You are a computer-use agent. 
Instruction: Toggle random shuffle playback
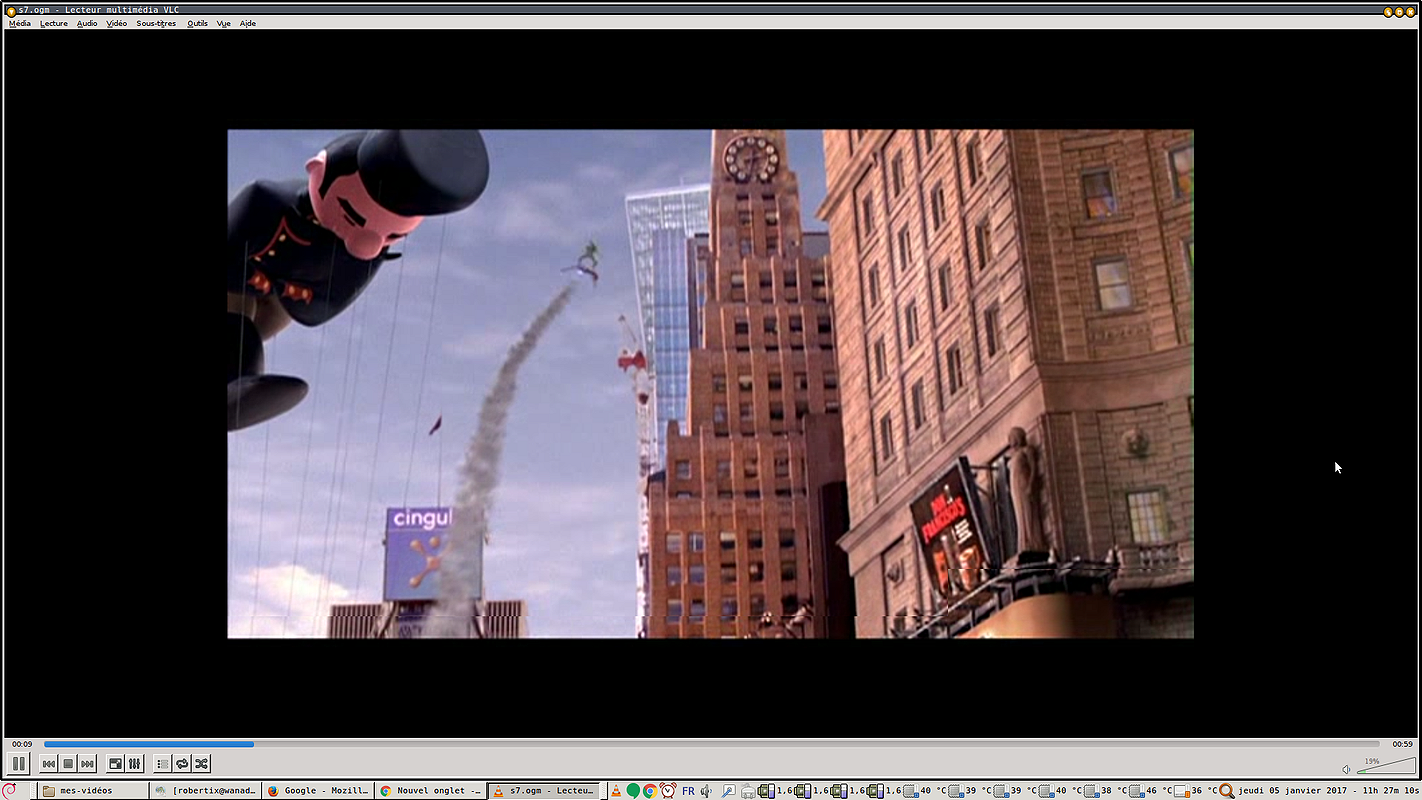tap(201, 764)
